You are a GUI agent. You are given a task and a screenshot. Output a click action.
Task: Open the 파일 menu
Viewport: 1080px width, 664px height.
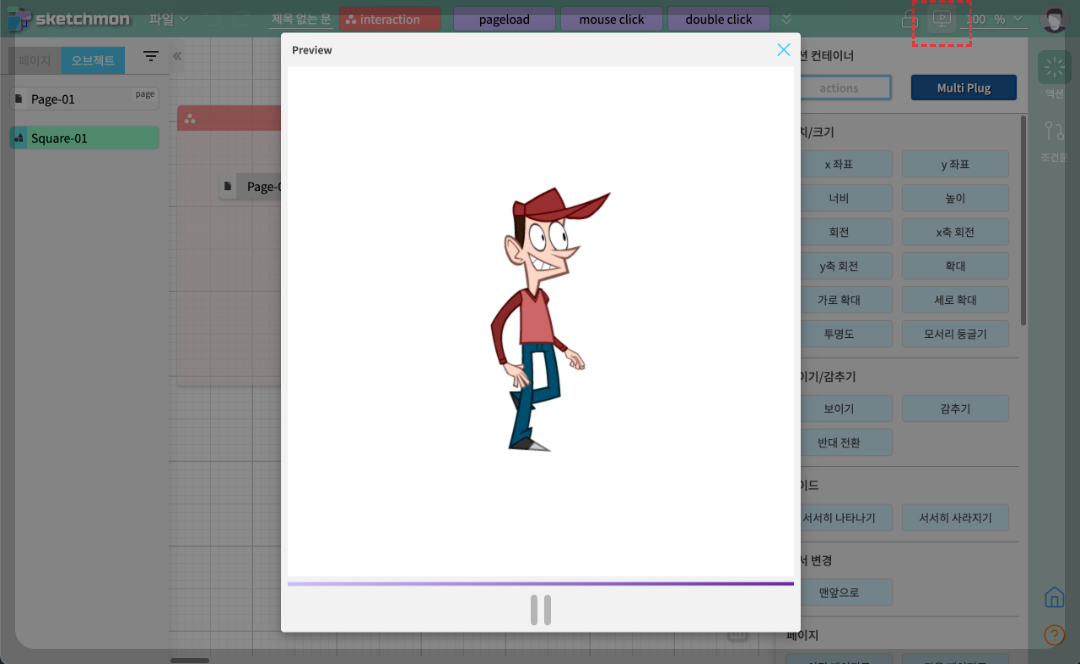(168, 19)
